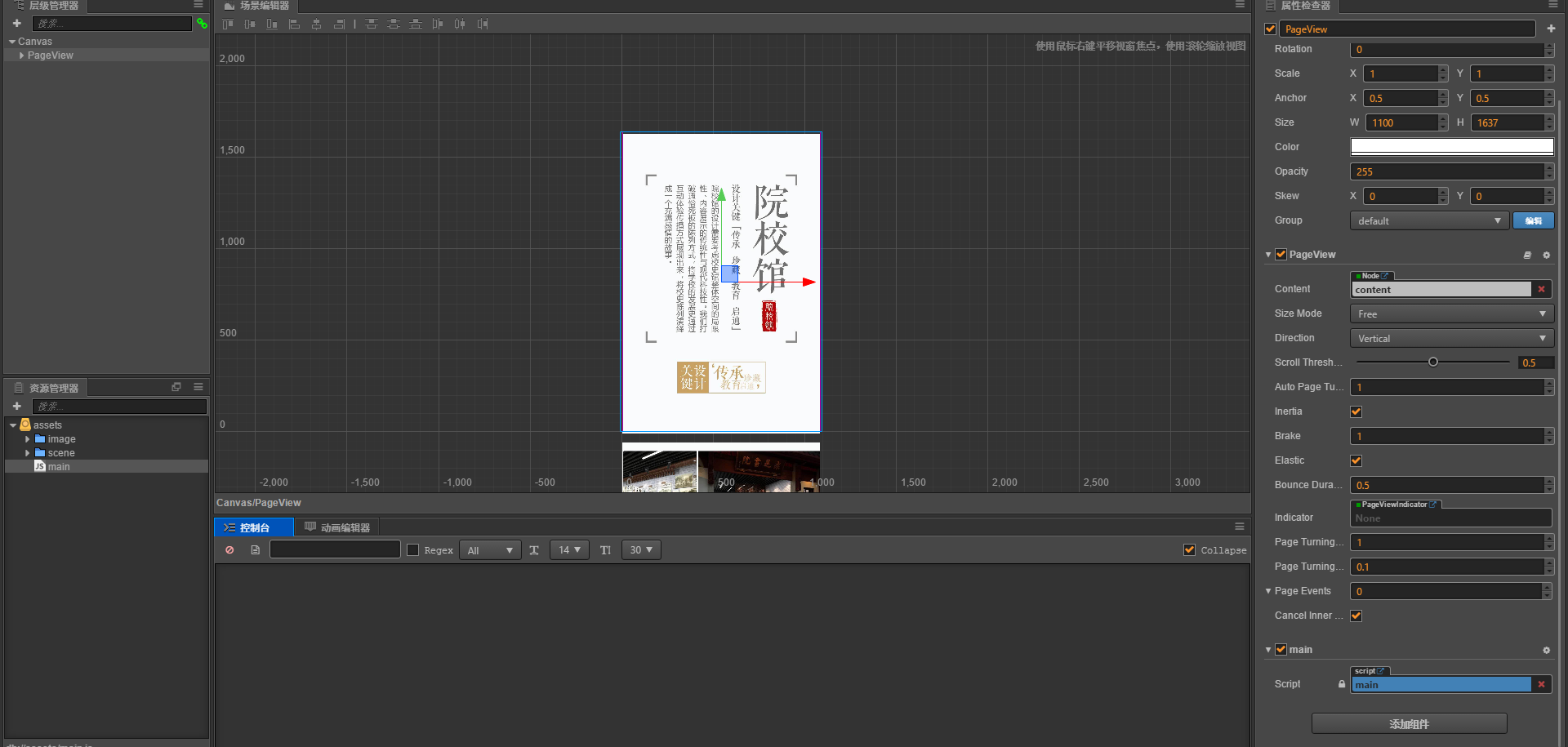Switch to the 动画编辑器 animation editor tab
Screen dimensions: 1568x747
point(337,527)
